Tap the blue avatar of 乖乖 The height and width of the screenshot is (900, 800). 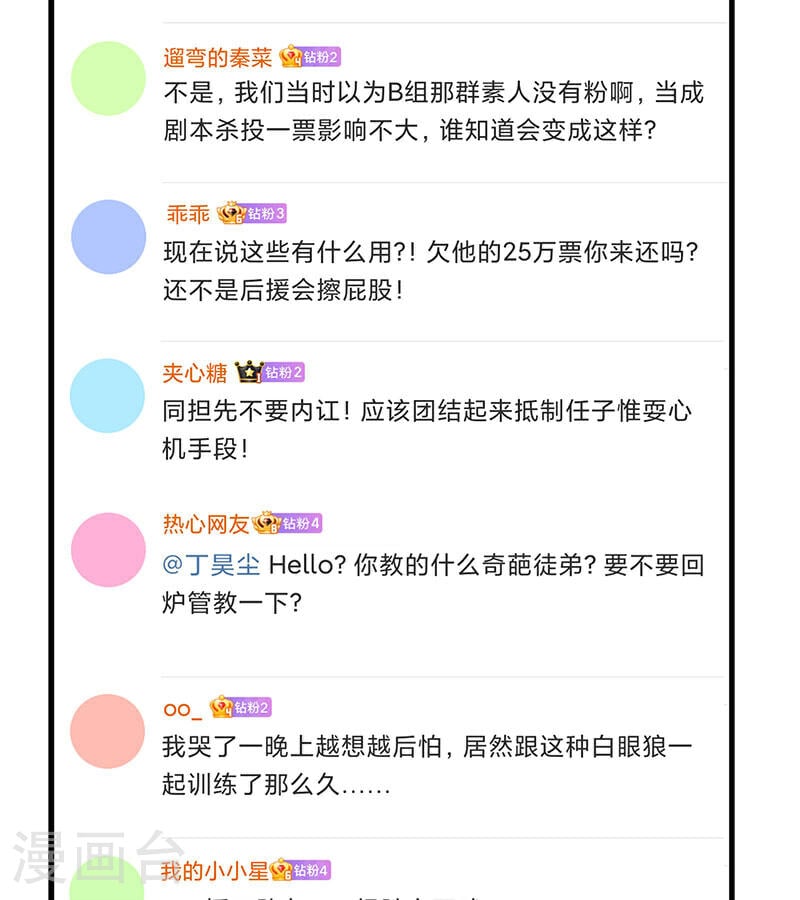(x=108, y=237)
